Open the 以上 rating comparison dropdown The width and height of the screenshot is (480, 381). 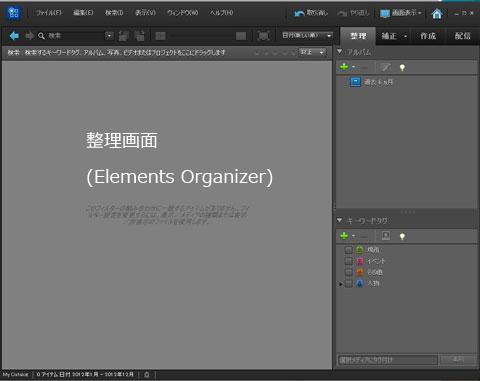coord(312,52)
